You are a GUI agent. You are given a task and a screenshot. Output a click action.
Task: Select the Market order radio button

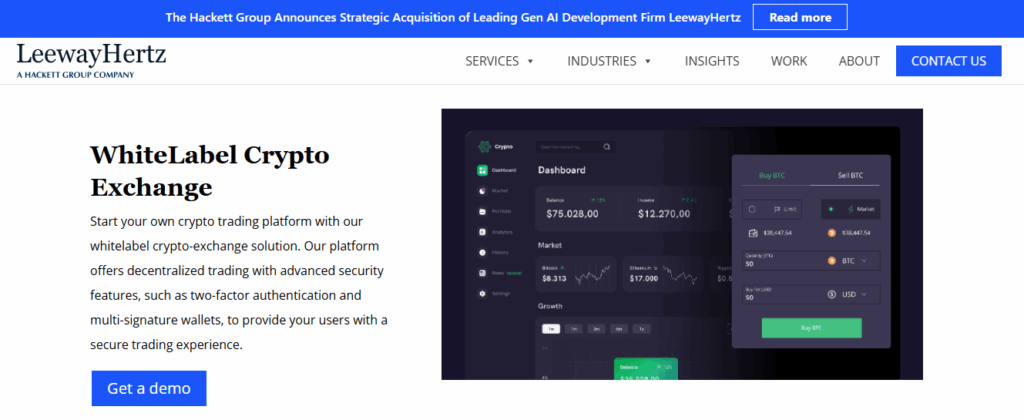(830, 209)
